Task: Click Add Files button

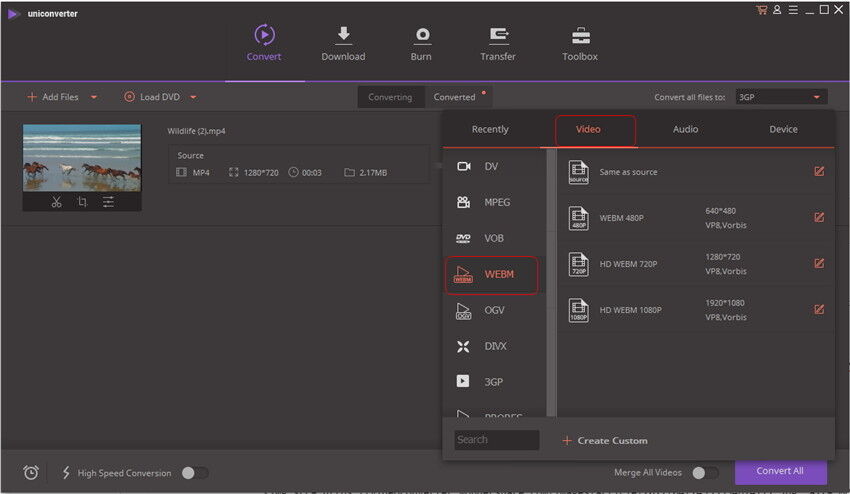Action: pos(53,97)
